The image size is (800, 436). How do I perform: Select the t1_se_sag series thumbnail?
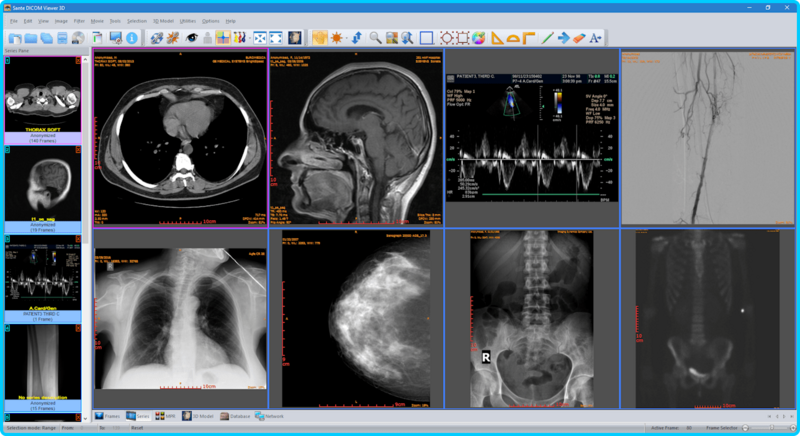[43, 189]
